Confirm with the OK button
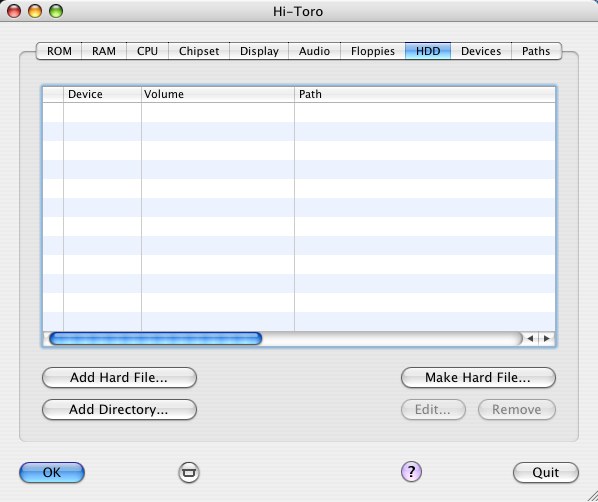This screenshot has width=598, height=502. click(x=52, y=473)
